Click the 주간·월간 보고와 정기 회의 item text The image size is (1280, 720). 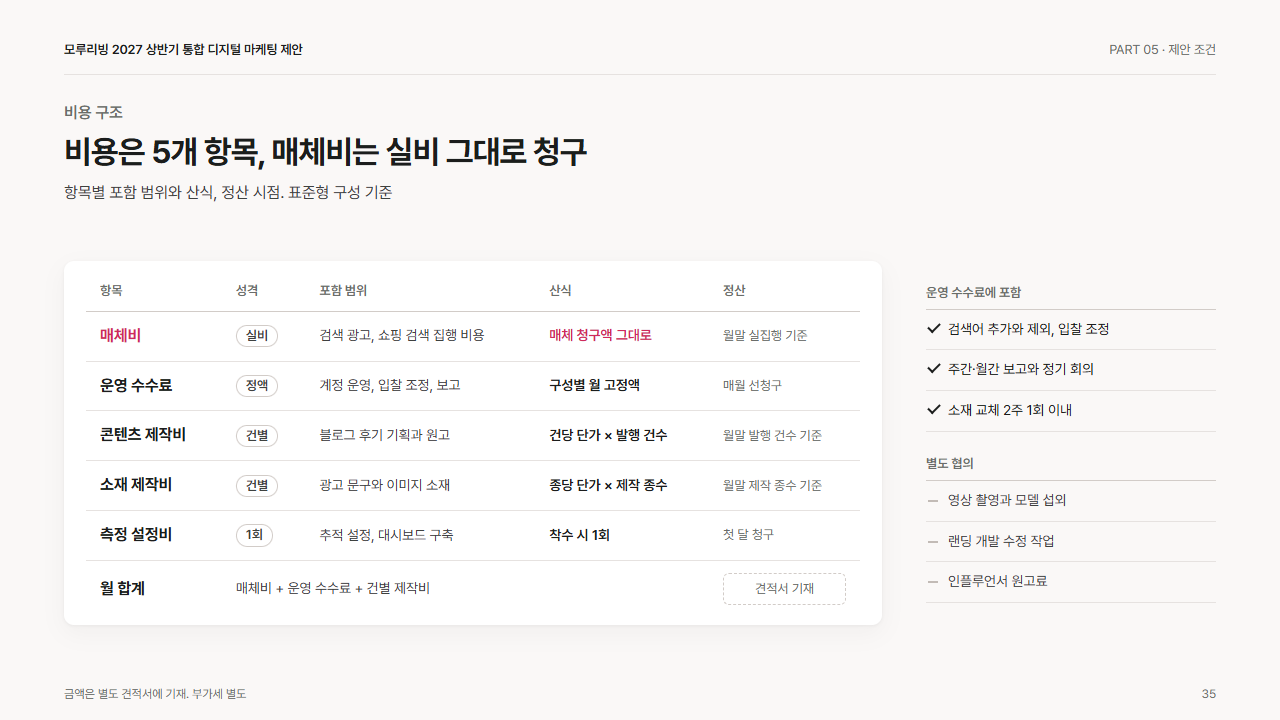[1021, 369]
